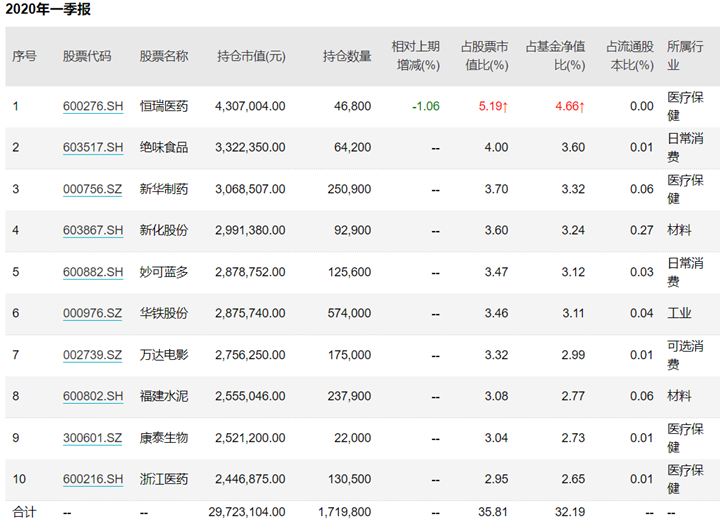Screen dimensions: 720x523
Task: Click total holding quantity 1,719,800
Action: pos(345,512)
